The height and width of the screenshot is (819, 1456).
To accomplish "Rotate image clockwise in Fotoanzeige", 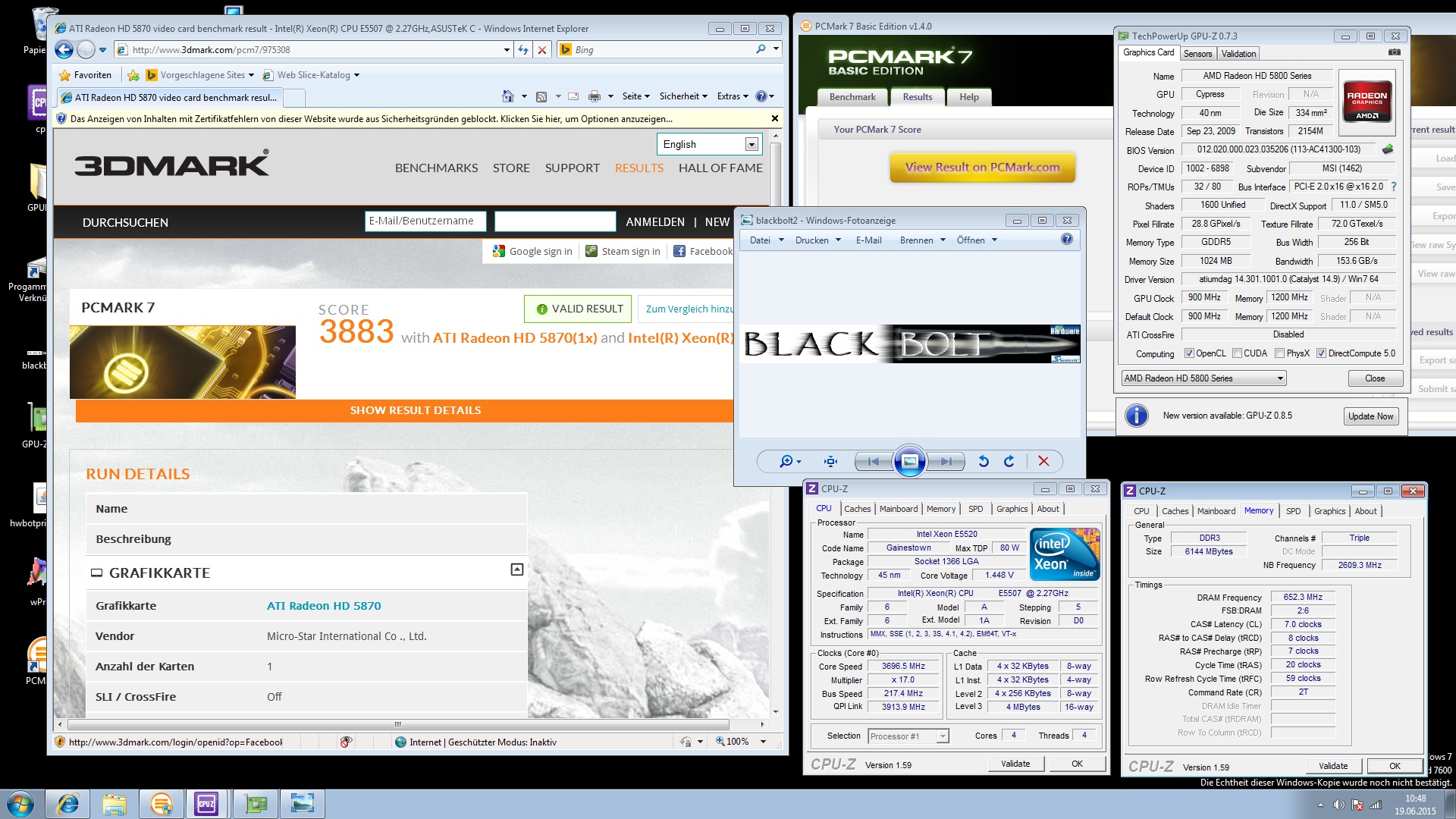I will click(x=1009, y=461).
